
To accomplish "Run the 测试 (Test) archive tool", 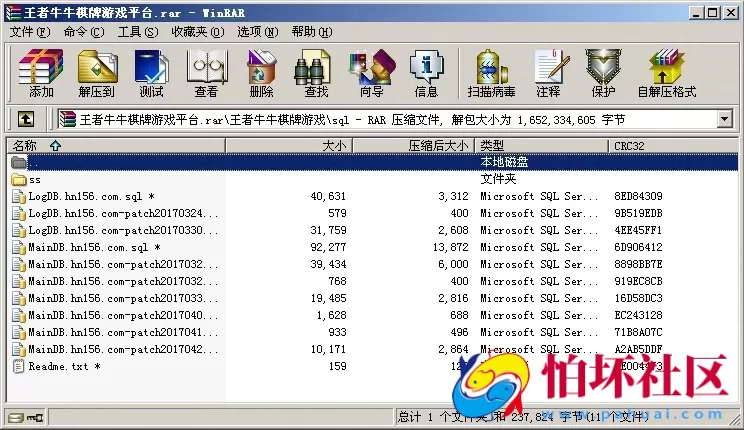I will pyautogui.click(x=151, y=72).
